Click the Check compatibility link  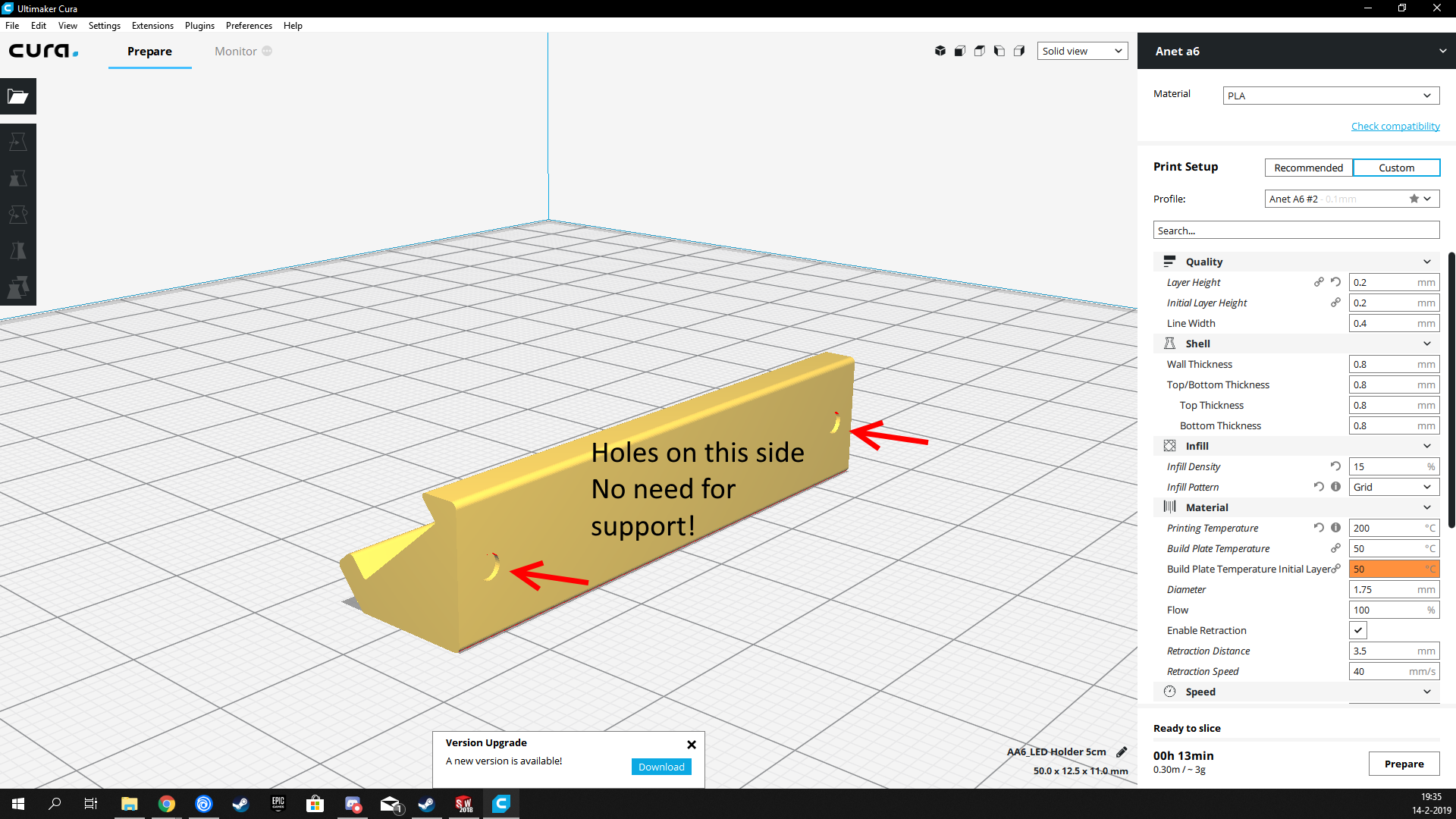coord(1395,126)
